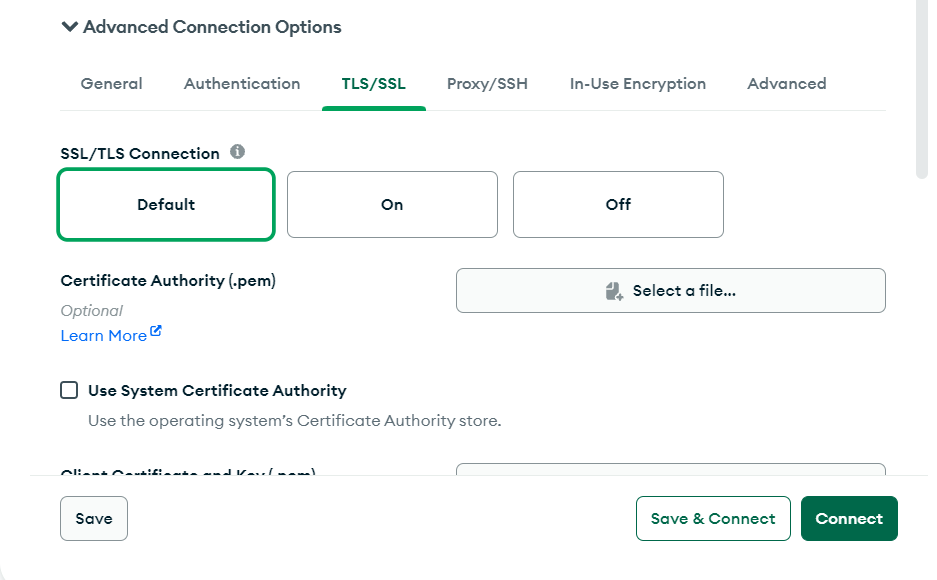The width and height of the screenshot is (937, 580).
Task: Open the Learn More link
Action: 103,336
